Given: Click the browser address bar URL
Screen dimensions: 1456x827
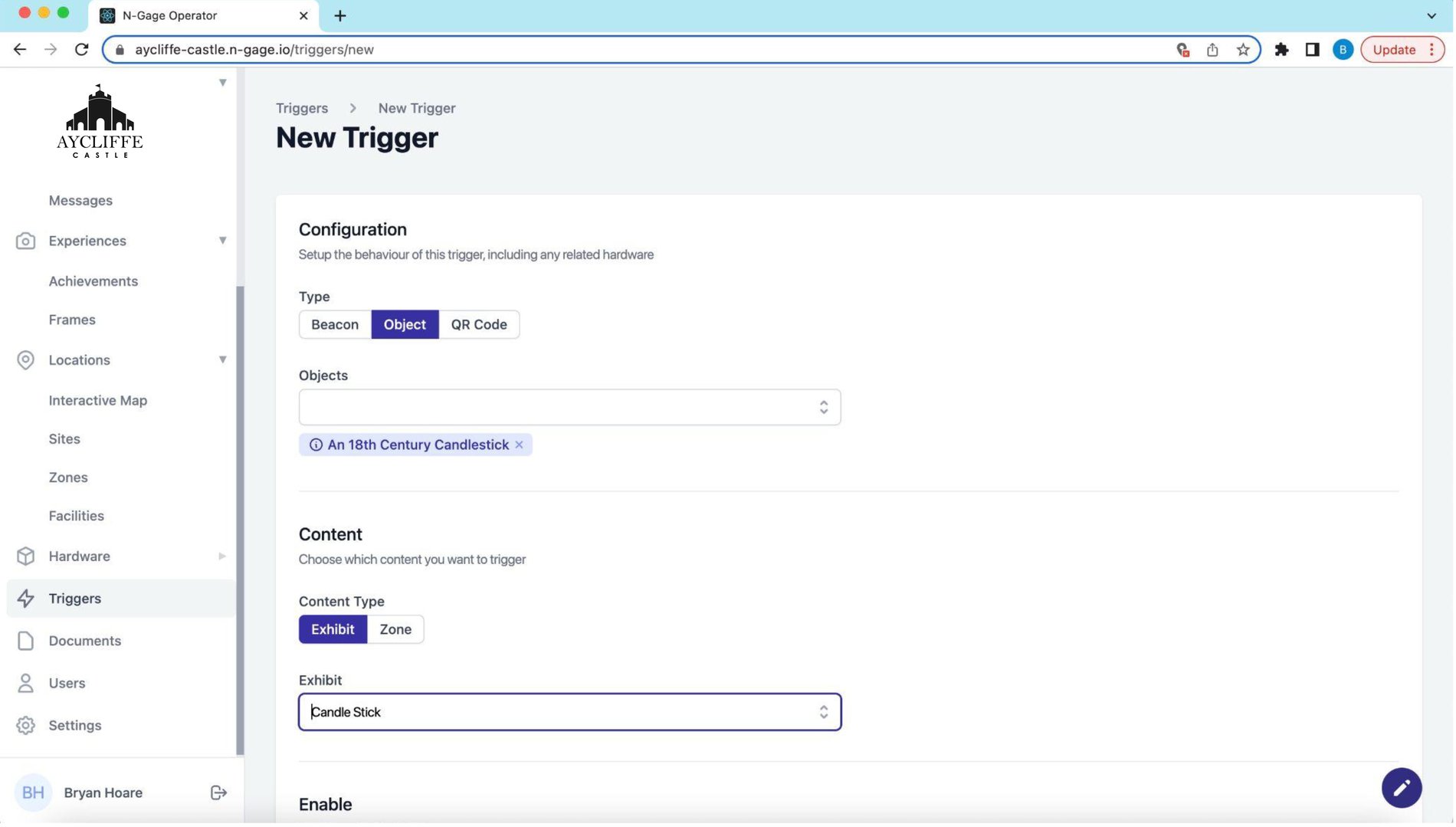Looking at the screenshot, I should [x=254, y=50].
